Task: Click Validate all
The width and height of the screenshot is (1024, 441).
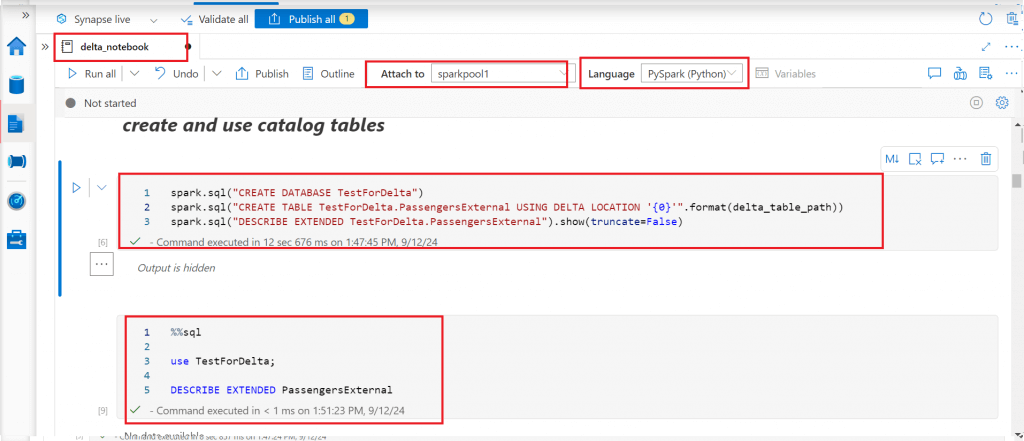Action: 215,19
